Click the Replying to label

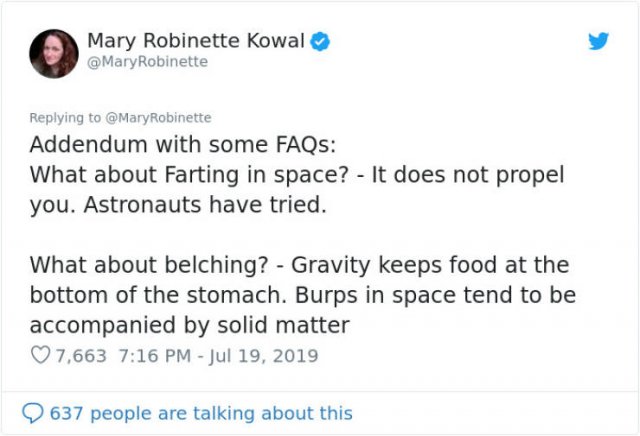pos(64,118)
